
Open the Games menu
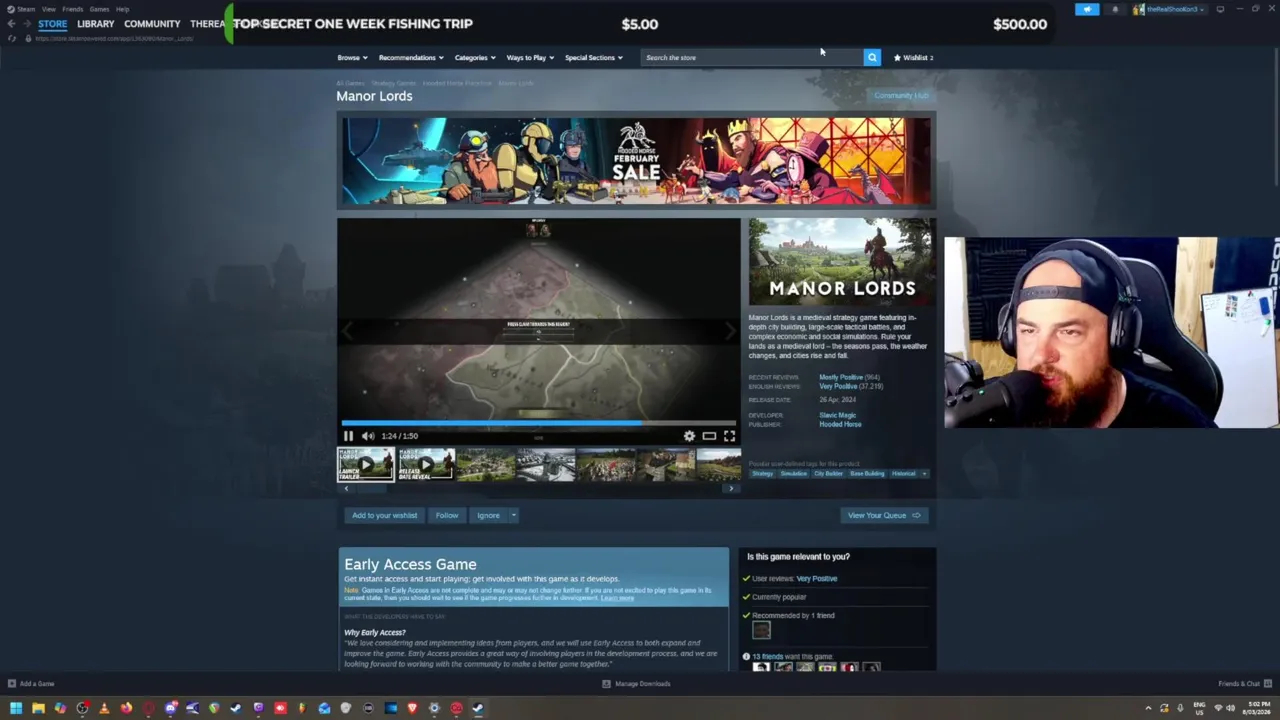click(x=99, y=9)
